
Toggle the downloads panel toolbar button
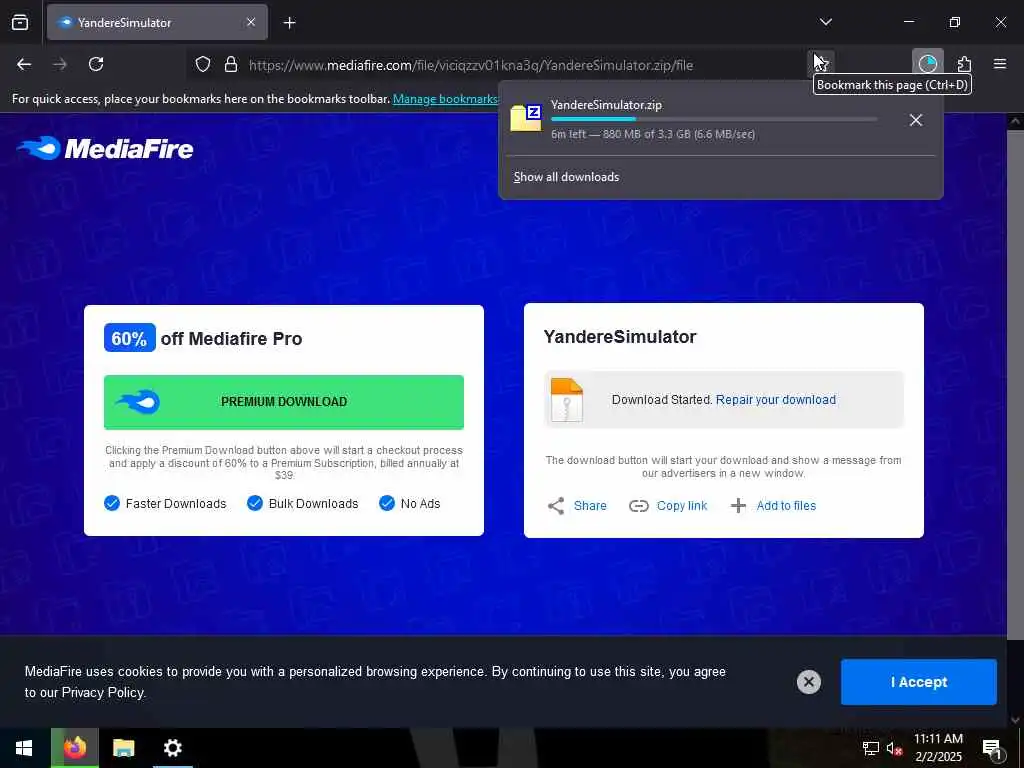(927, 64)
